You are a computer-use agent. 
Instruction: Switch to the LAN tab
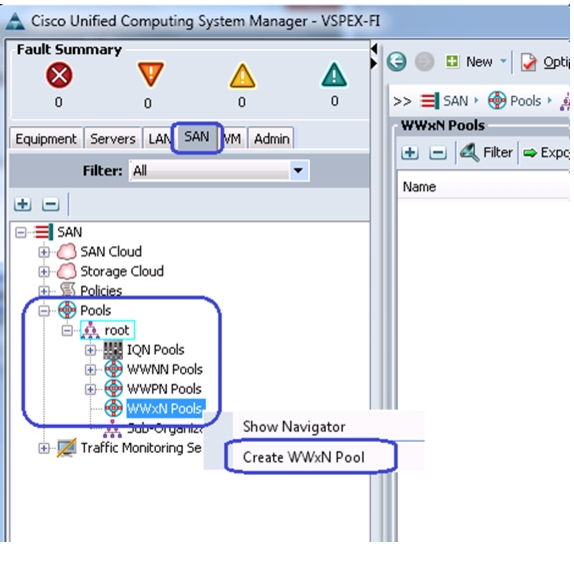pyautogui.click(x=158, y=139)
